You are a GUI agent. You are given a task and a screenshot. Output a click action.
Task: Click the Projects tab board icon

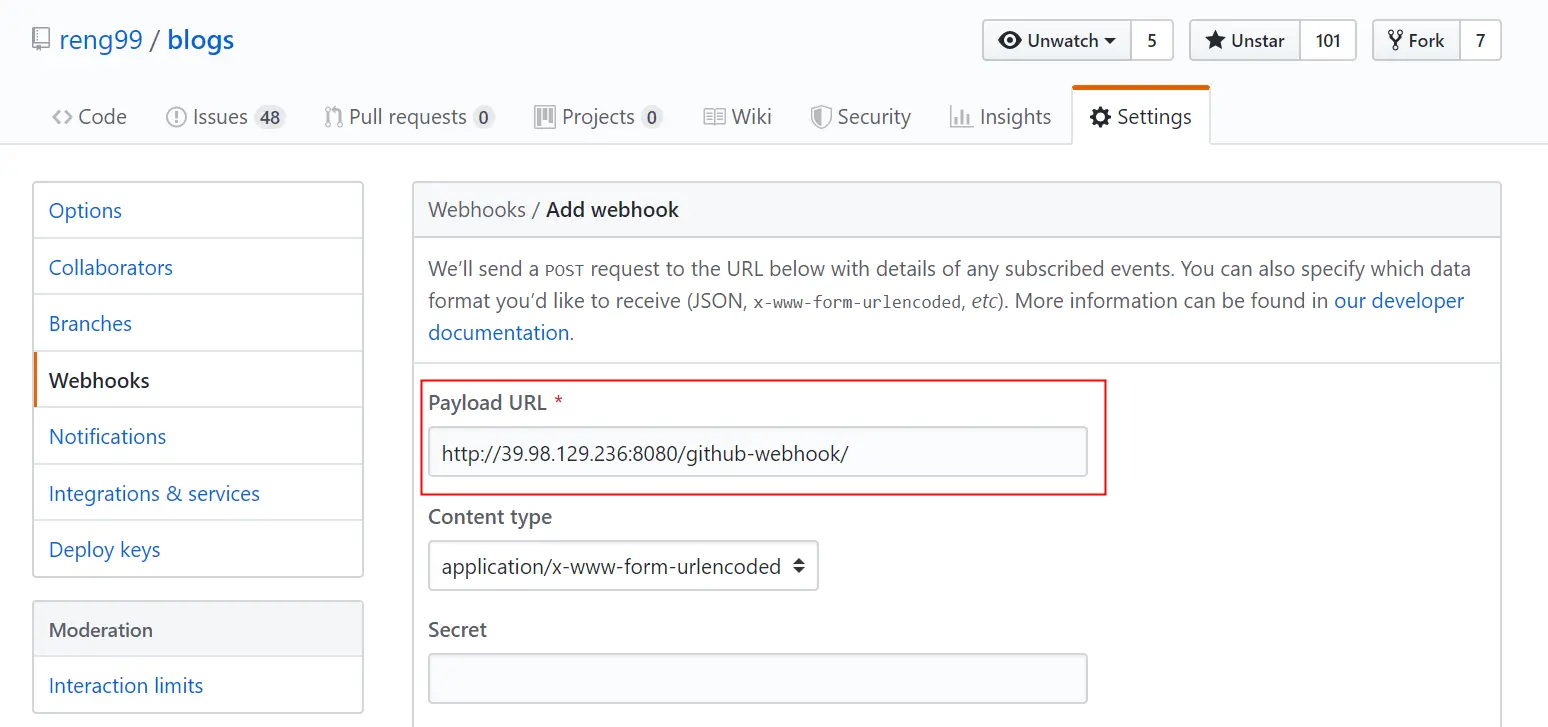click(545, 117)
